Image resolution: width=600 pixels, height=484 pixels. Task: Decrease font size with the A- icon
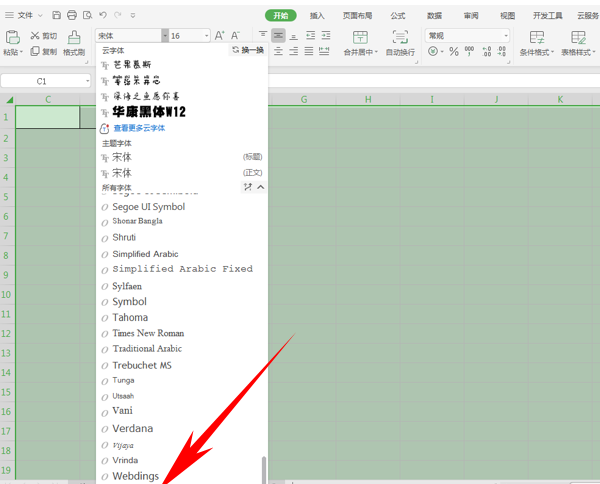[235, 36]
